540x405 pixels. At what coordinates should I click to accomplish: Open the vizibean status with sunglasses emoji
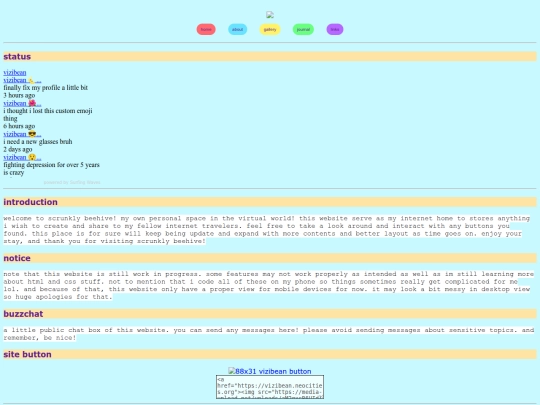[x=22, y=134]
